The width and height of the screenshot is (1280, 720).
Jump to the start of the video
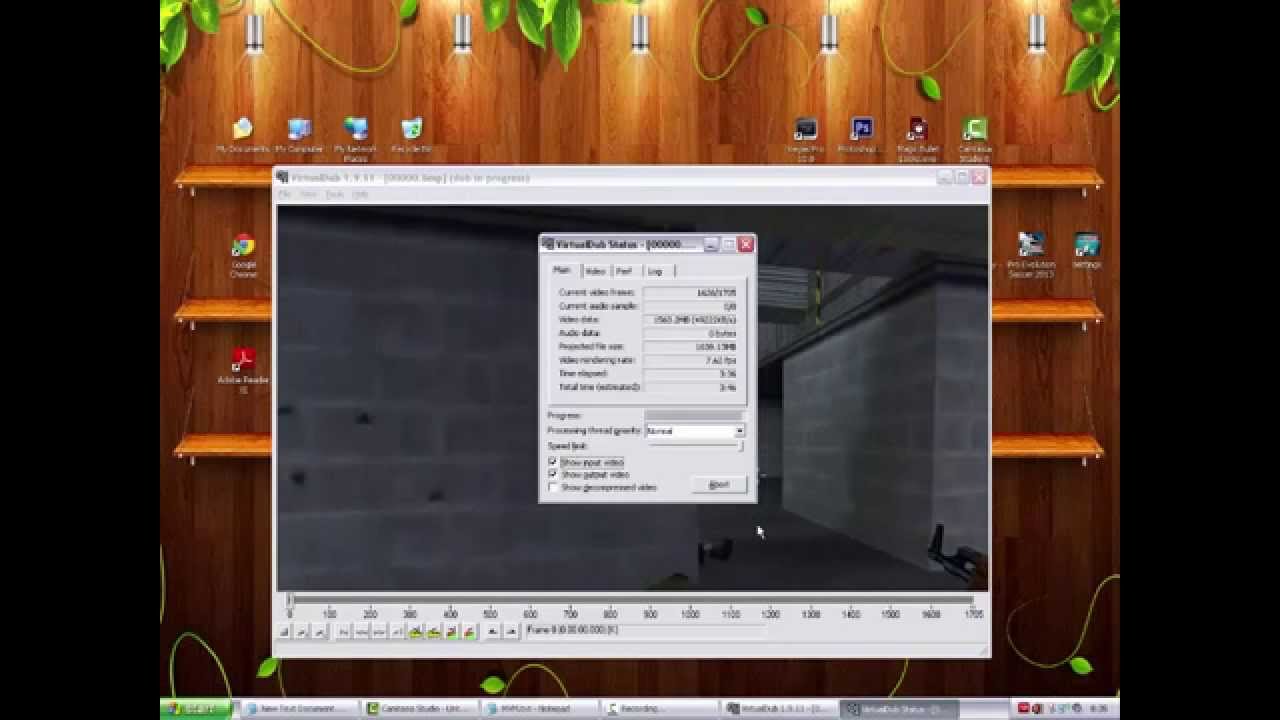click(x=344, y=632)
